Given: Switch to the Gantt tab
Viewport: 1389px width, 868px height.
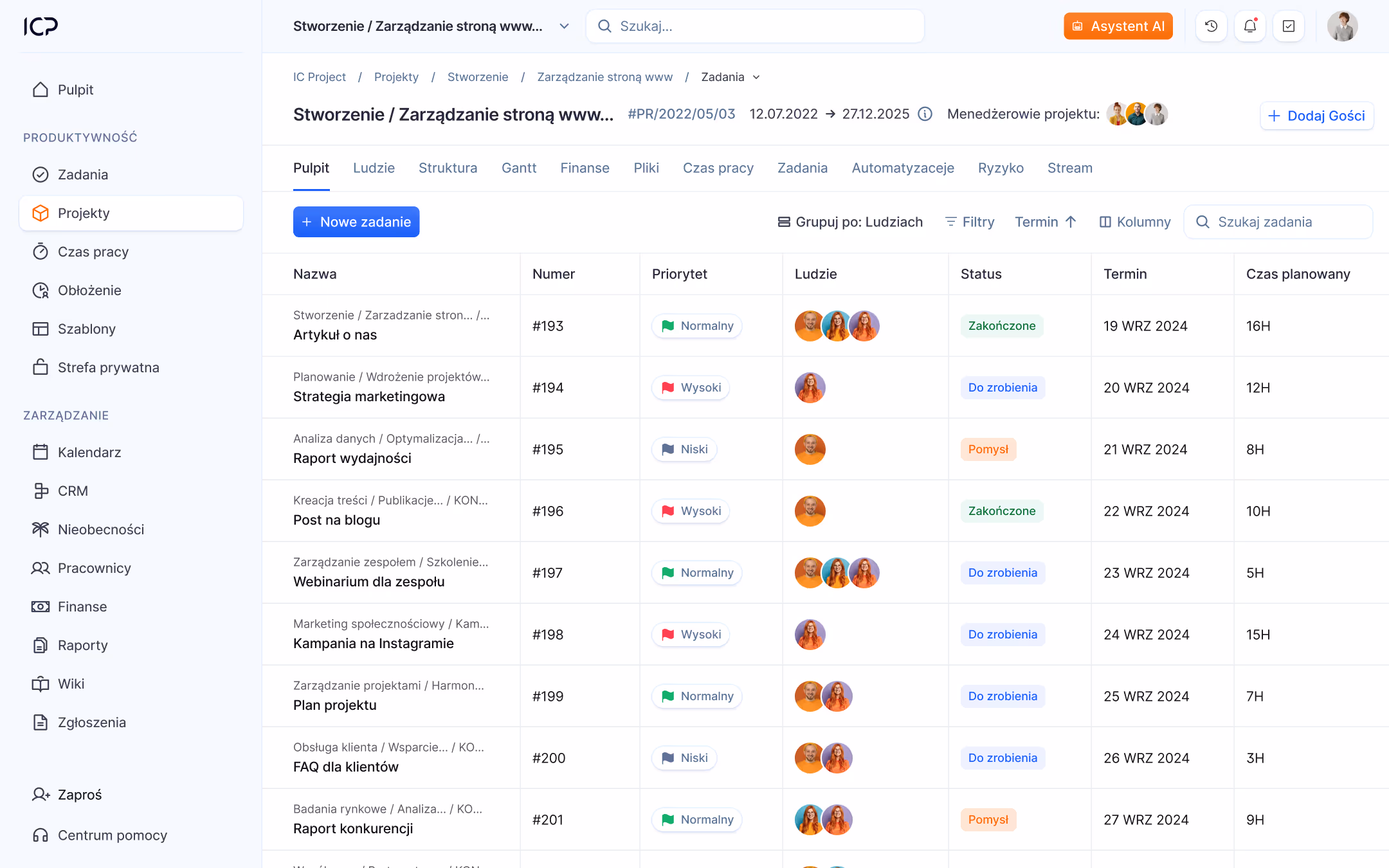Looking at the screenshot, I should 518,168.
